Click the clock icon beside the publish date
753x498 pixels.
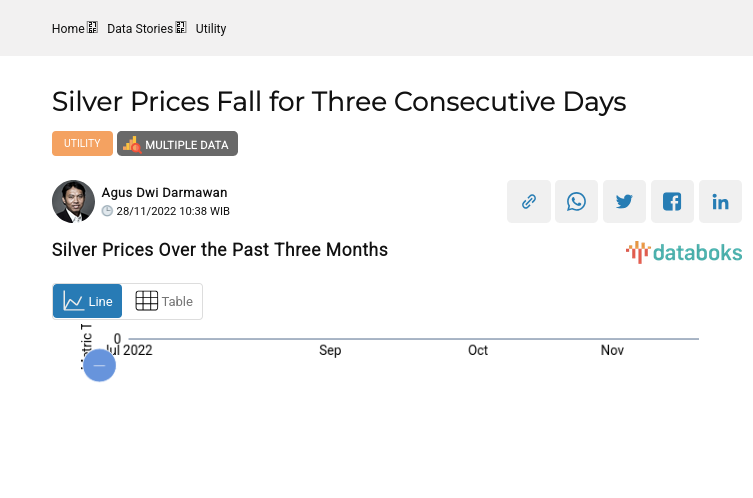[108, 211]
